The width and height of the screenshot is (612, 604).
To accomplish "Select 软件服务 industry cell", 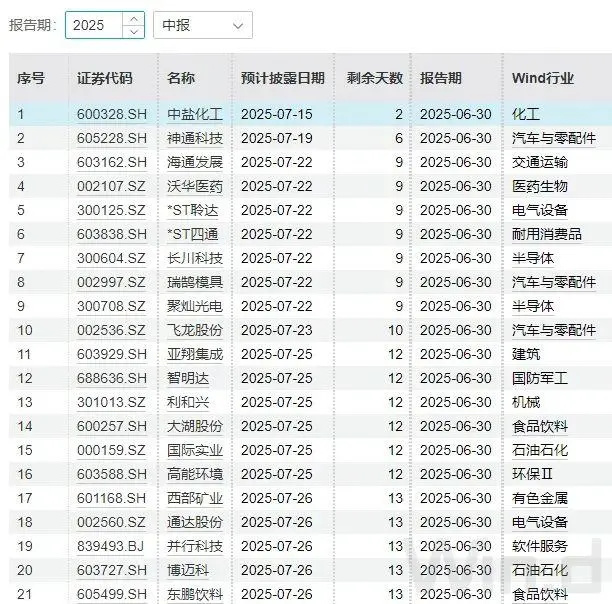I will (540, 546).
